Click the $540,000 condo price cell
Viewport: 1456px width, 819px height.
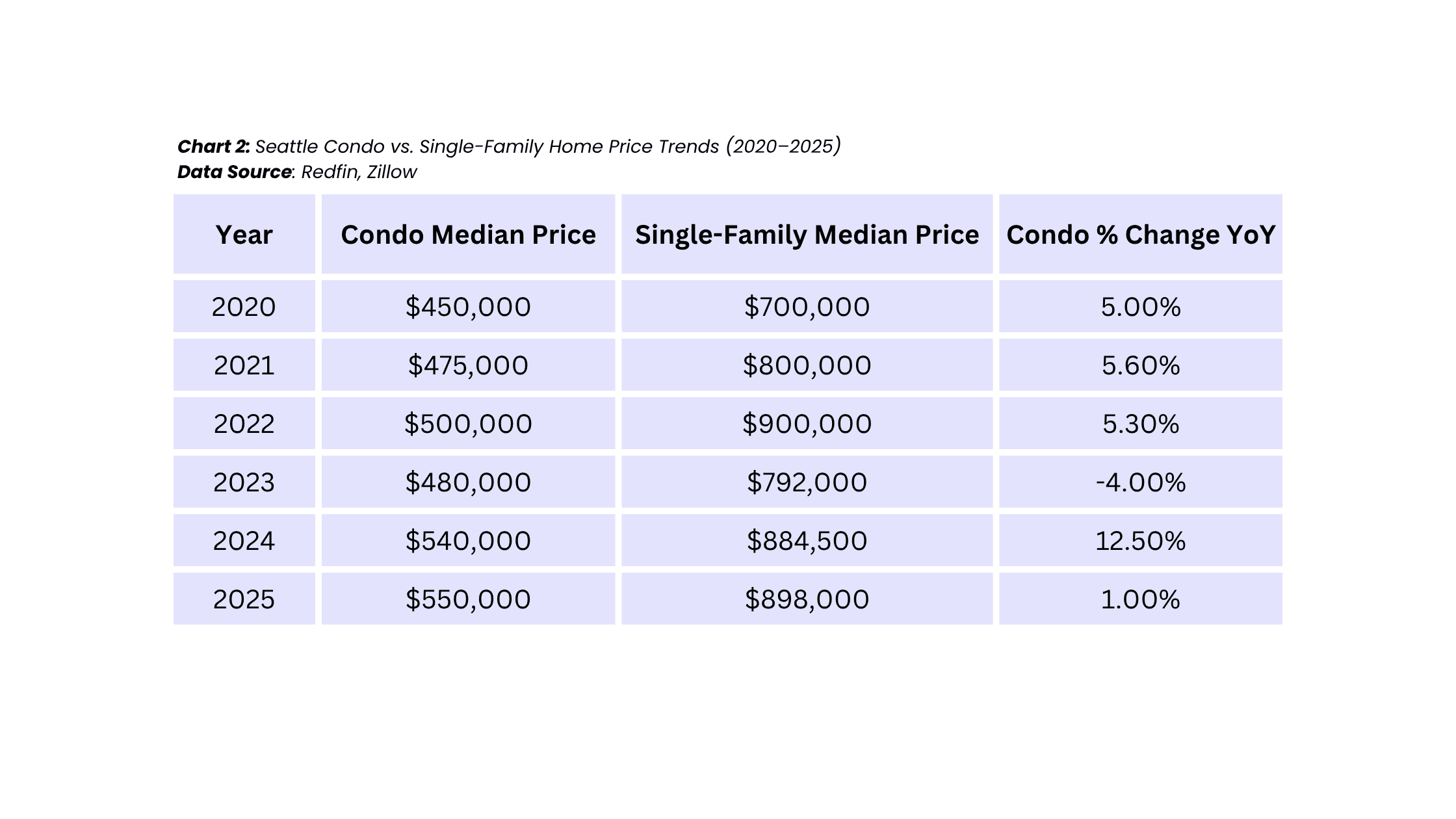(468, 541)
